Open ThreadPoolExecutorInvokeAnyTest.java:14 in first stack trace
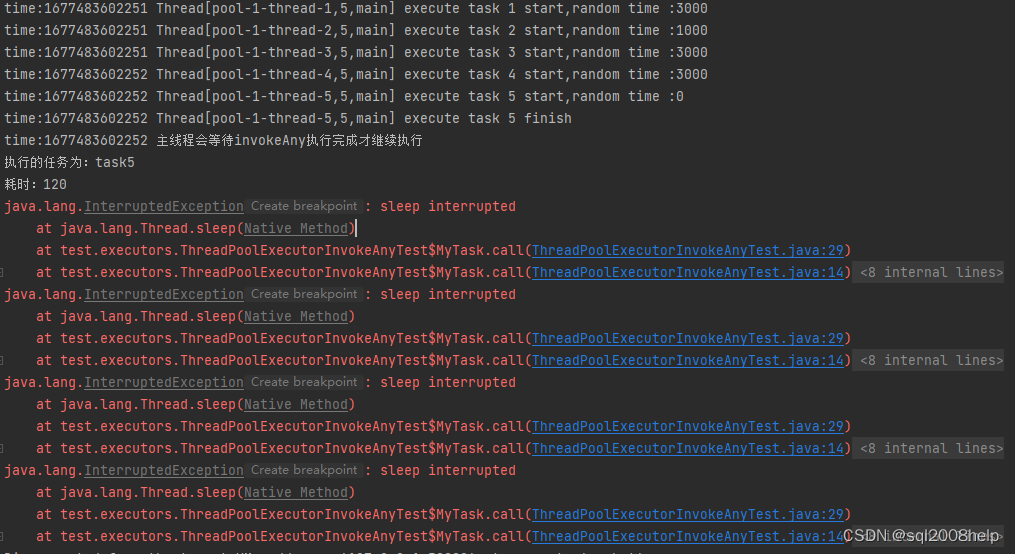This screenshot has width=1015, height=554. coord(687,272)
